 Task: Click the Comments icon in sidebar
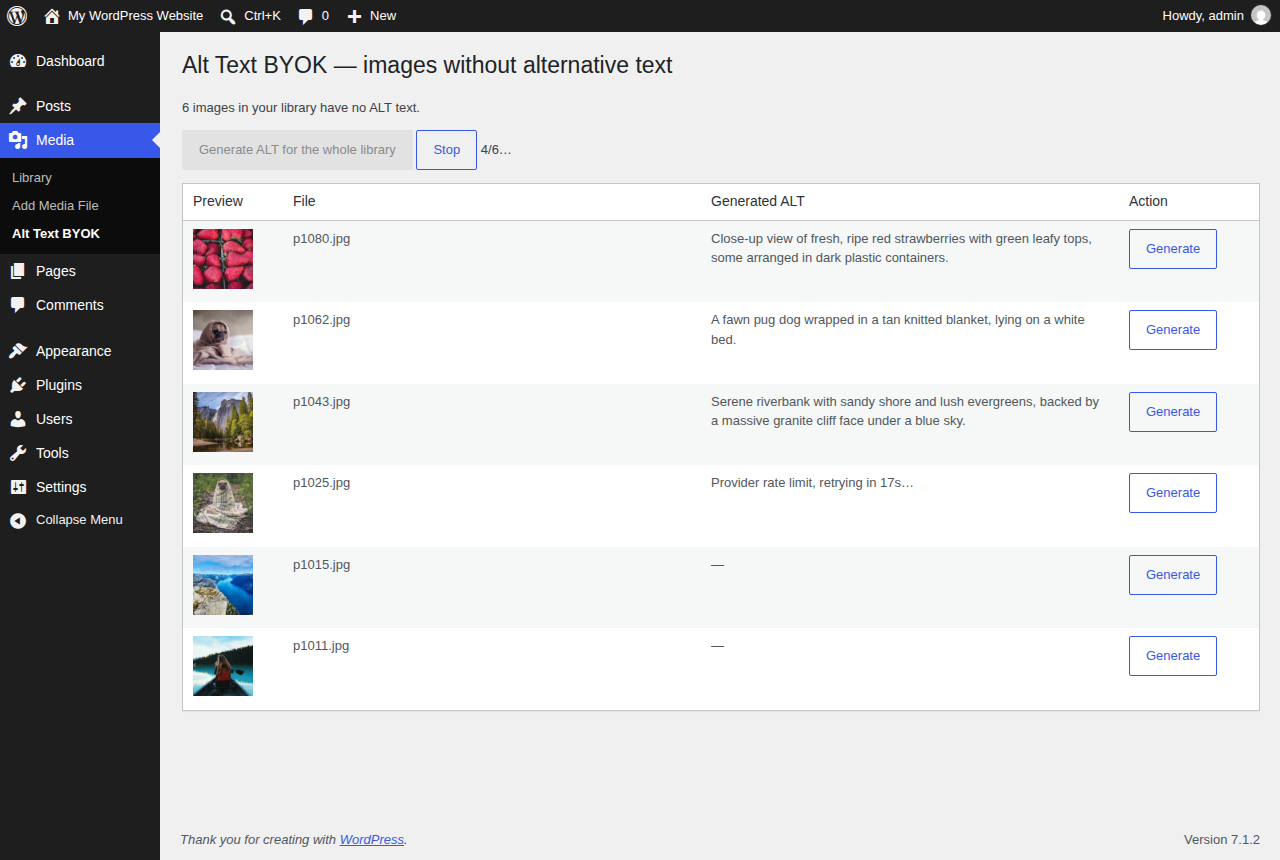coord(18,305)
